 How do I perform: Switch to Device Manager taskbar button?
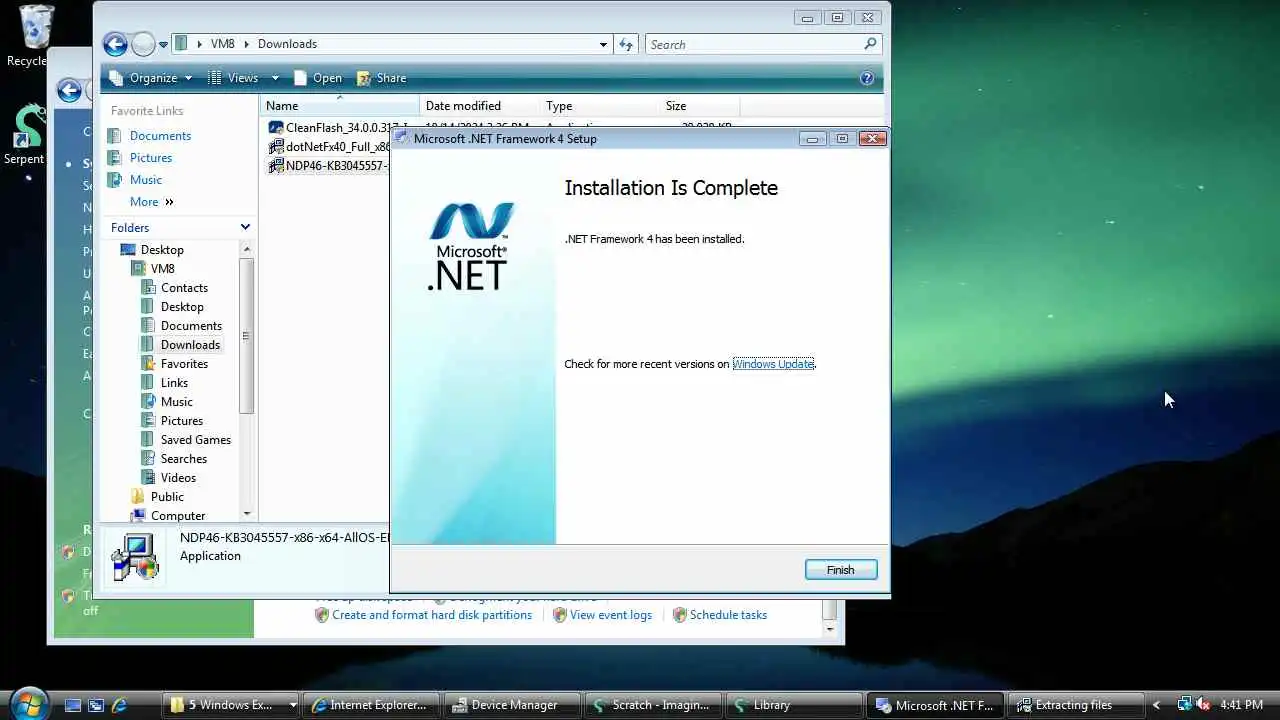pyautogui.click(x=513, y=705)
